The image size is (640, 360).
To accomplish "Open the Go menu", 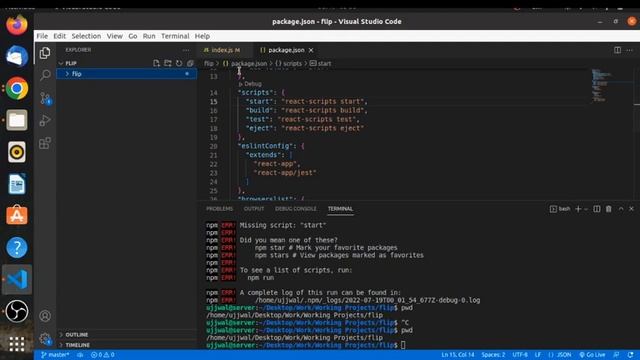I will 133,36.
